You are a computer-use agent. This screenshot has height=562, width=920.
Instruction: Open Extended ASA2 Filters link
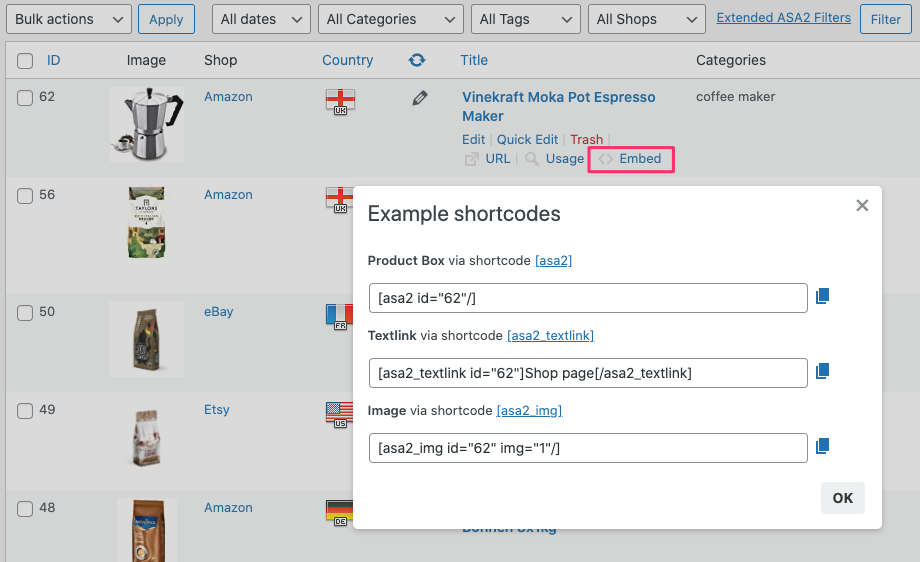[x=783, y=18]
